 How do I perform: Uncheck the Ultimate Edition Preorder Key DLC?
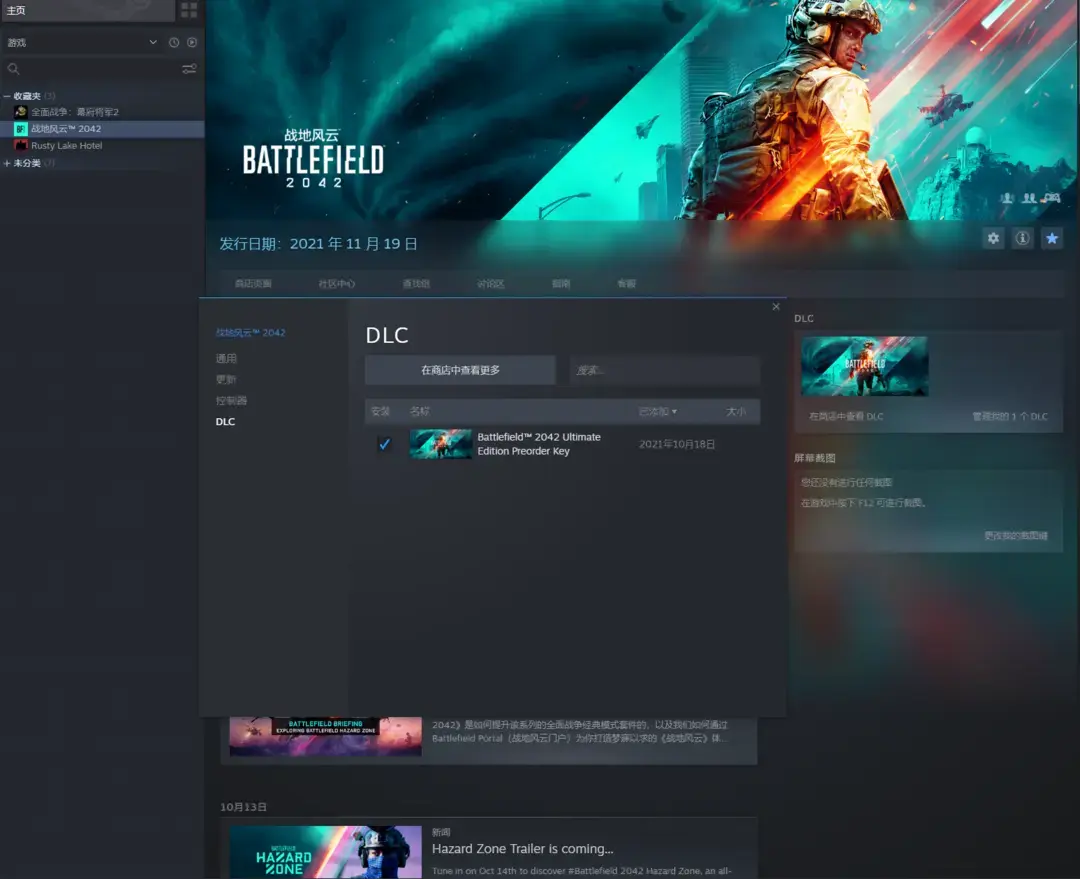pos(384,444)
